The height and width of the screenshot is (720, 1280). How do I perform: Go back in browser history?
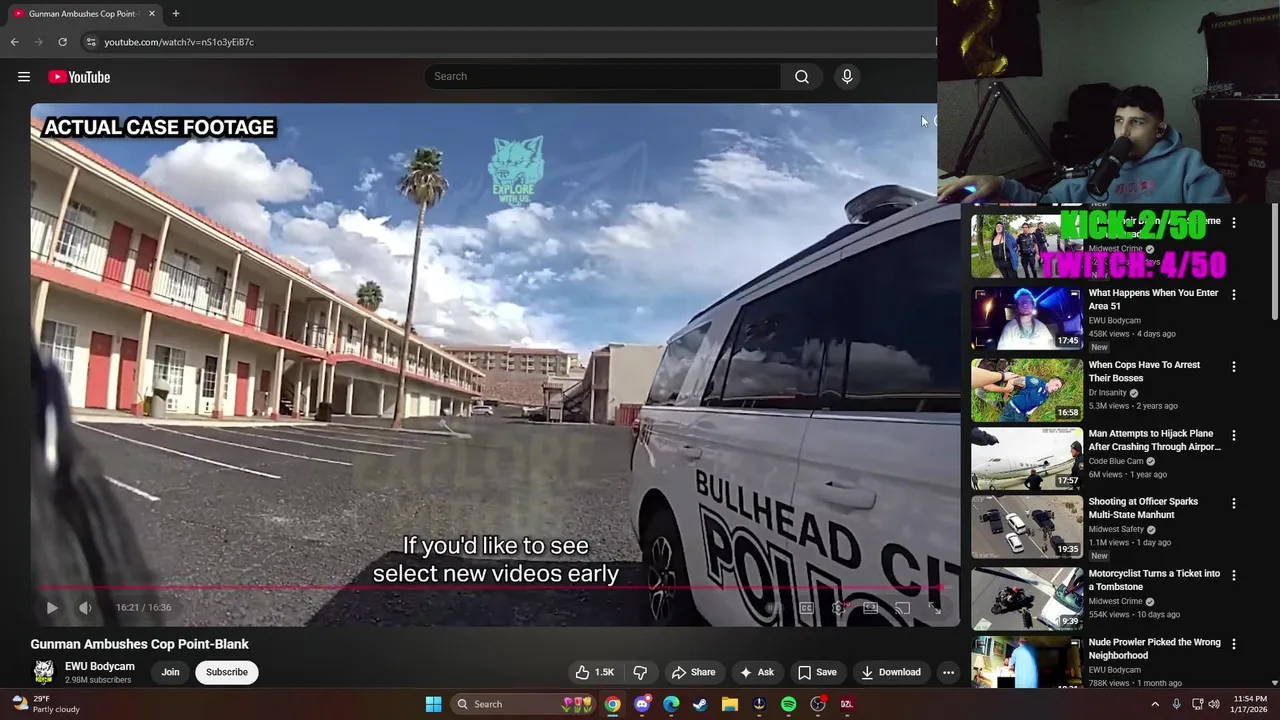point(14,42)
